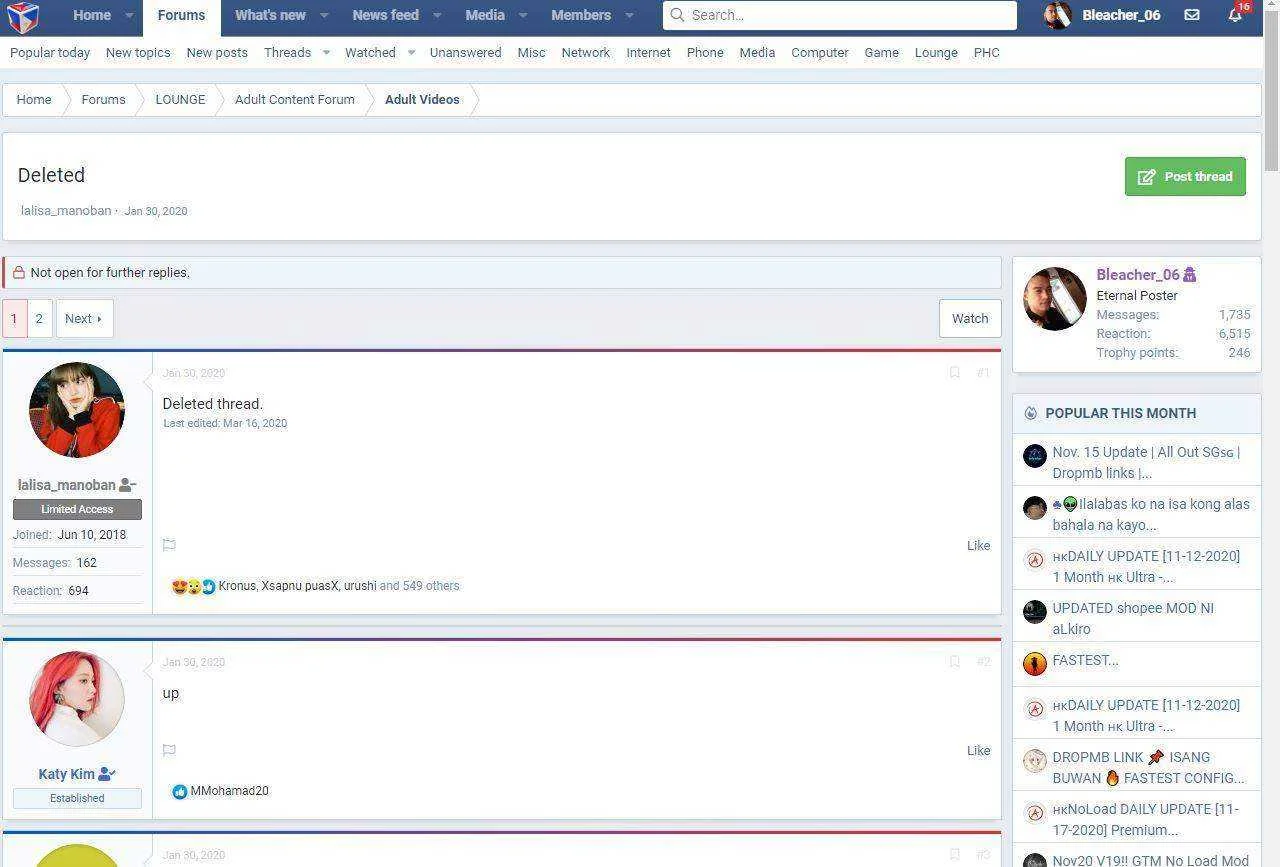Screen dimensions: 1280x867
Task: Bookmark post #2 by Katy Kim
Action: (x=954, y=661)
